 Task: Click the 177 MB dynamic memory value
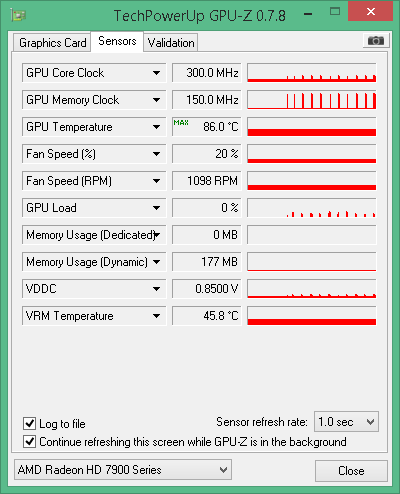[207, 262]
